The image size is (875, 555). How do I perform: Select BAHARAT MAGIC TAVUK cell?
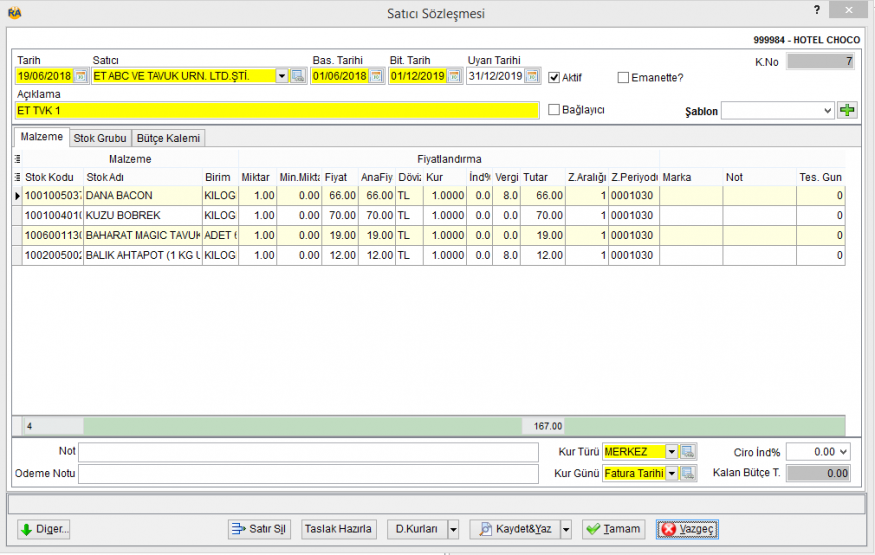click(x=142, y=235)
